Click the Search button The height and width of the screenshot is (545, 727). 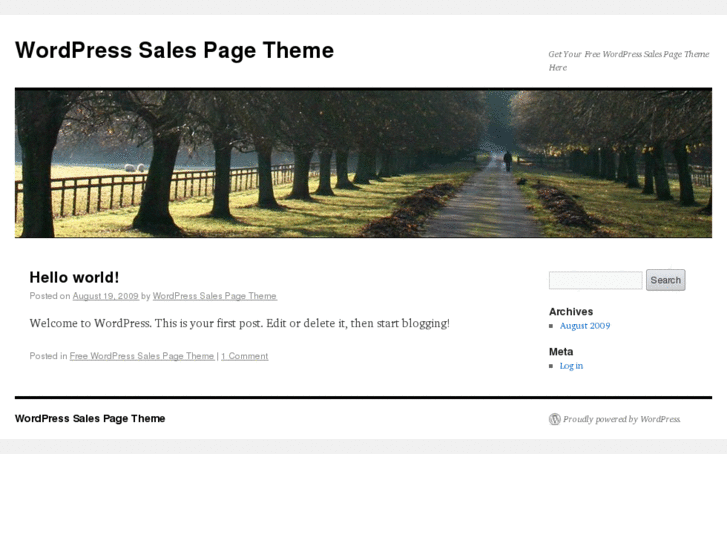(x=665, y=280)
